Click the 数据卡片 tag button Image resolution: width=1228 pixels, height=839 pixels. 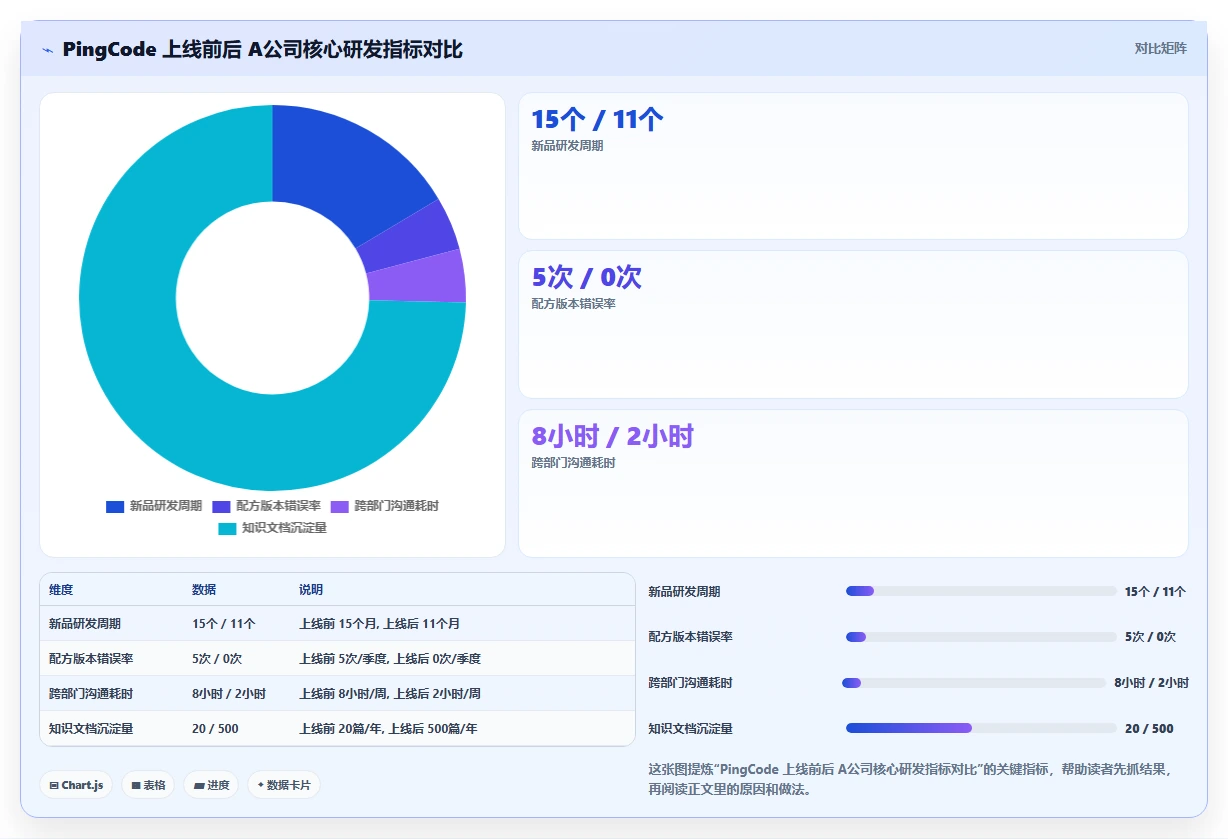coord(284,785)
